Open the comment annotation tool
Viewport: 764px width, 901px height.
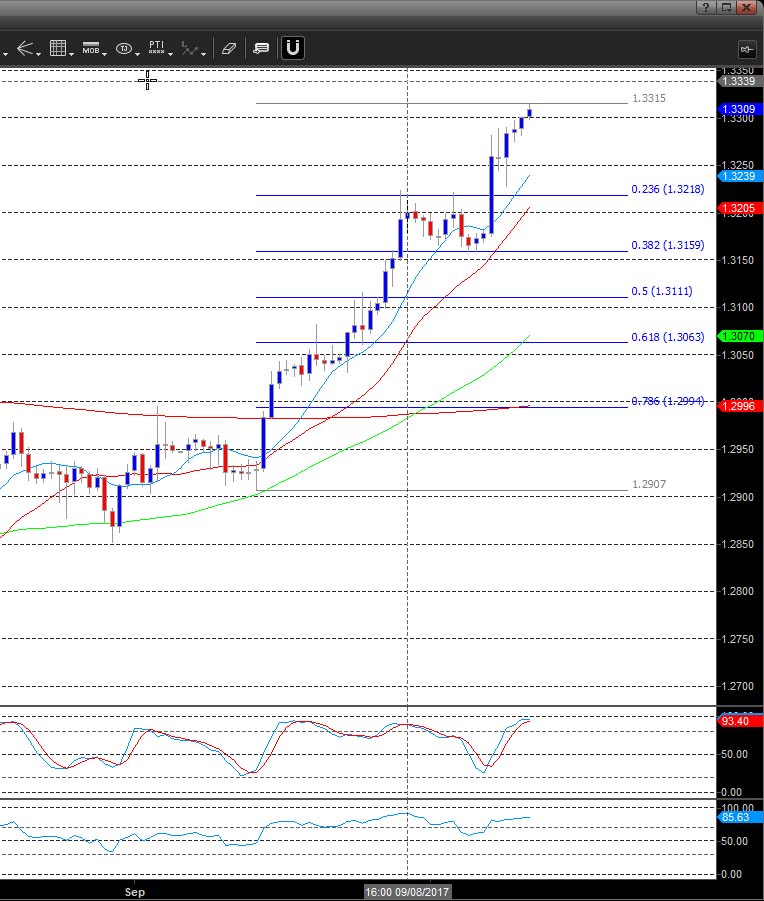(x=261, y=48)
